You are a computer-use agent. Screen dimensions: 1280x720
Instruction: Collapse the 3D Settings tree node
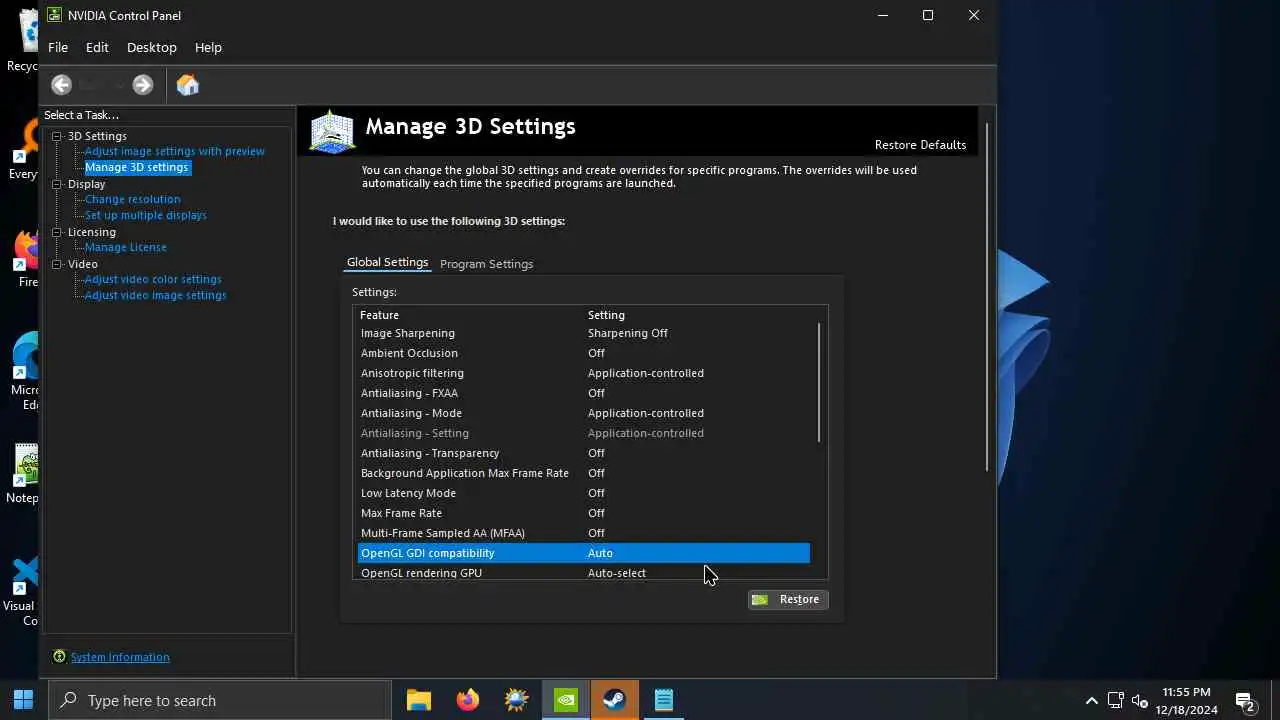pyautogui.click(x=57, y=136)
